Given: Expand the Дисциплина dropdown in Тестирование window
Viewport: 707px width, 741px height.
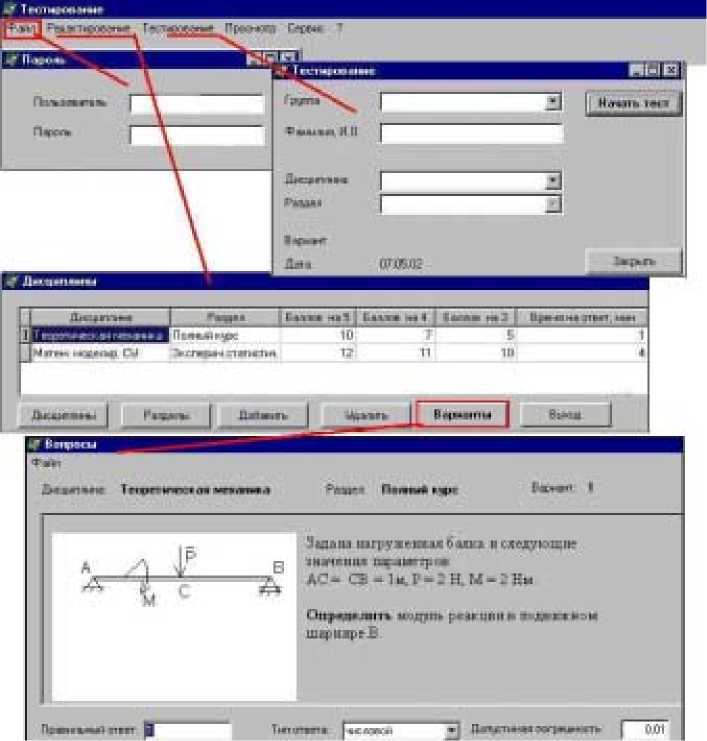Looking at the screenshot, I should click(552, 181).
